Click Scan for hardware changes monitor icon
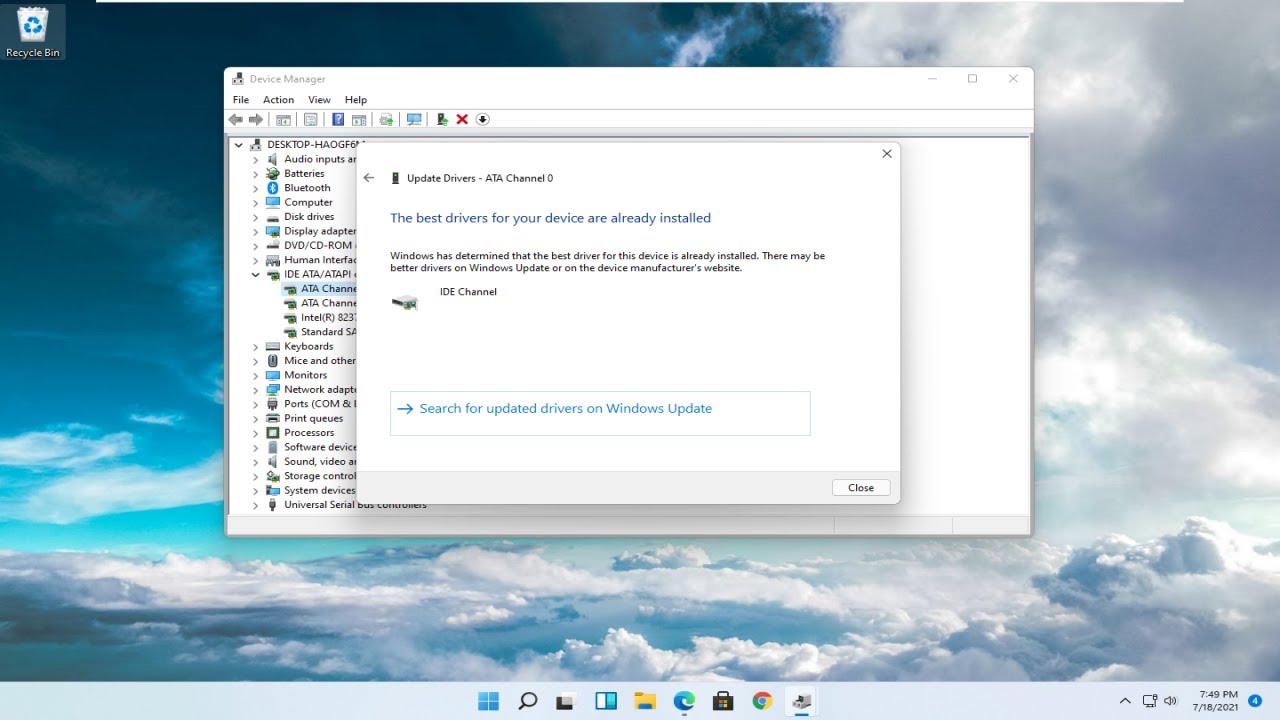Image resolution: width=1280 pixels, height=720 pixels. pyautogui.click(x=414, y=119)
